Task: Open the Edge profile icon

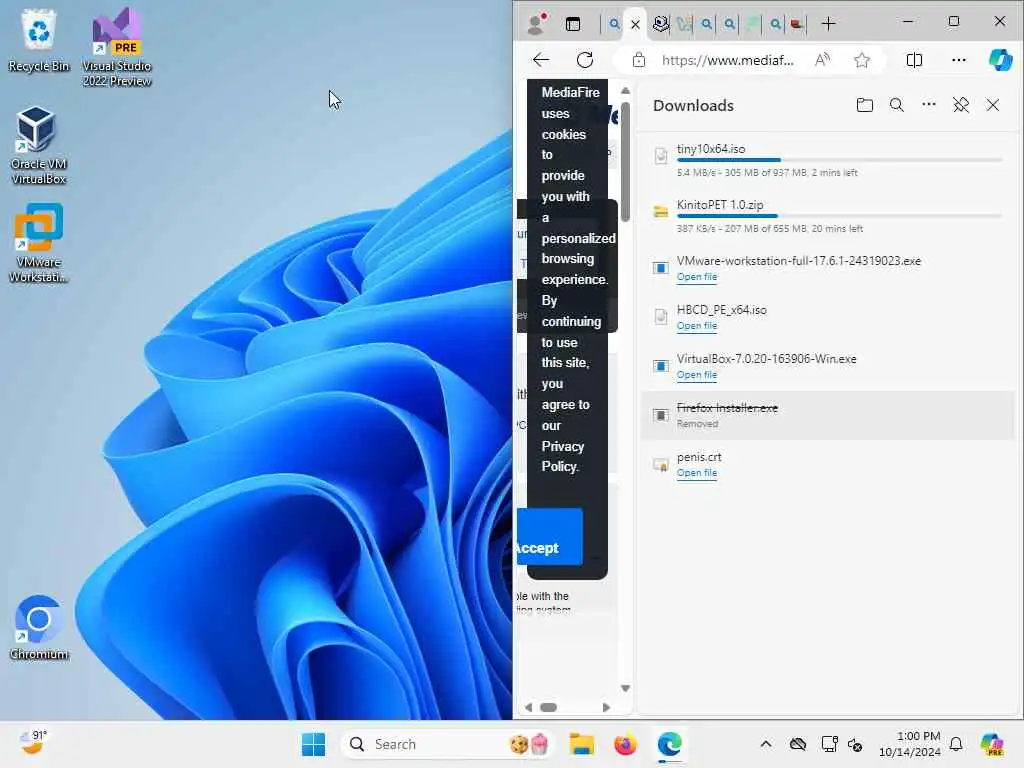Action: point(537,24)
